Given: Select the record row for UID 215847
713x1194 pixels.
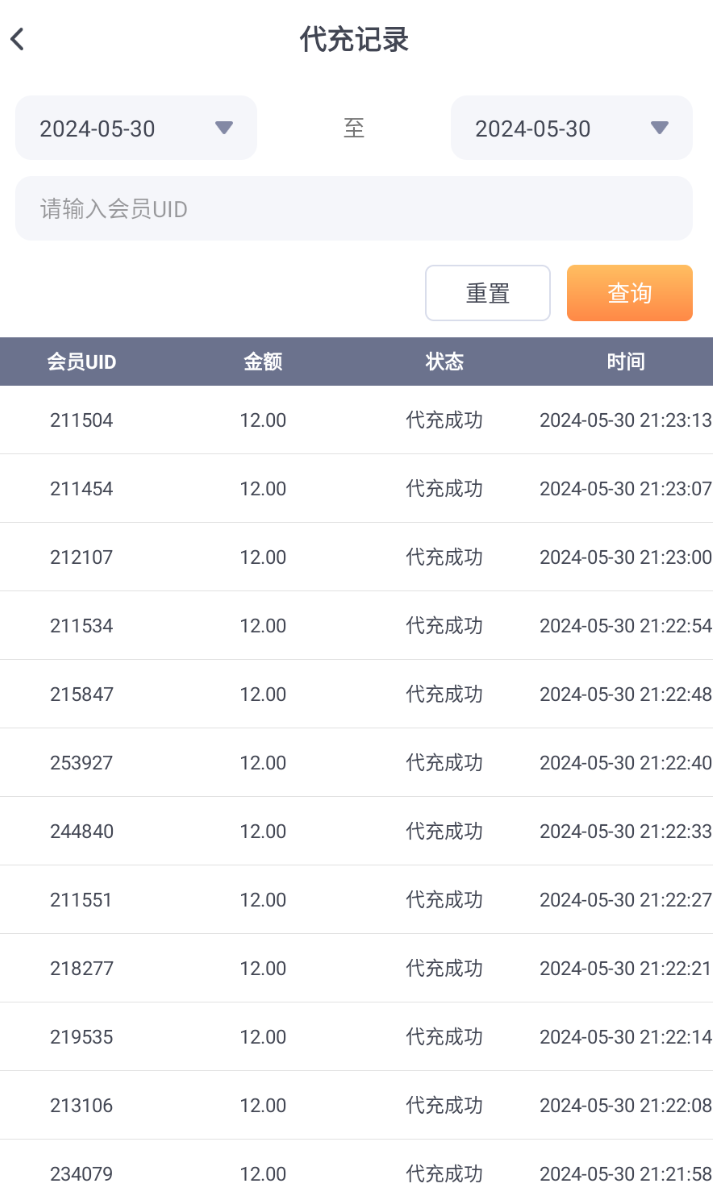Looking at the screenshot, I should tap(356, 694).
